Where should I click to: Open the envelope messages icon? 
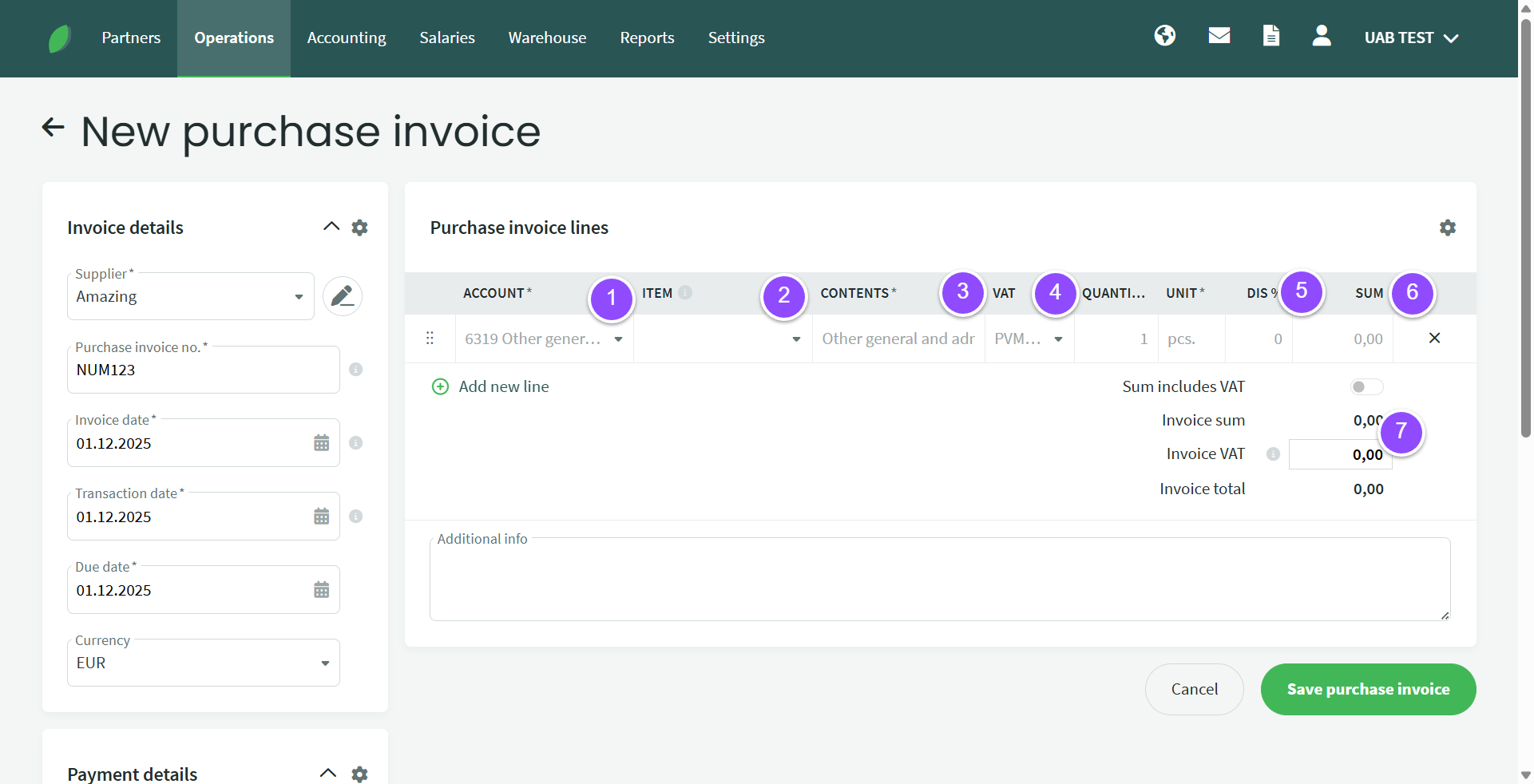pos(1219,36)
